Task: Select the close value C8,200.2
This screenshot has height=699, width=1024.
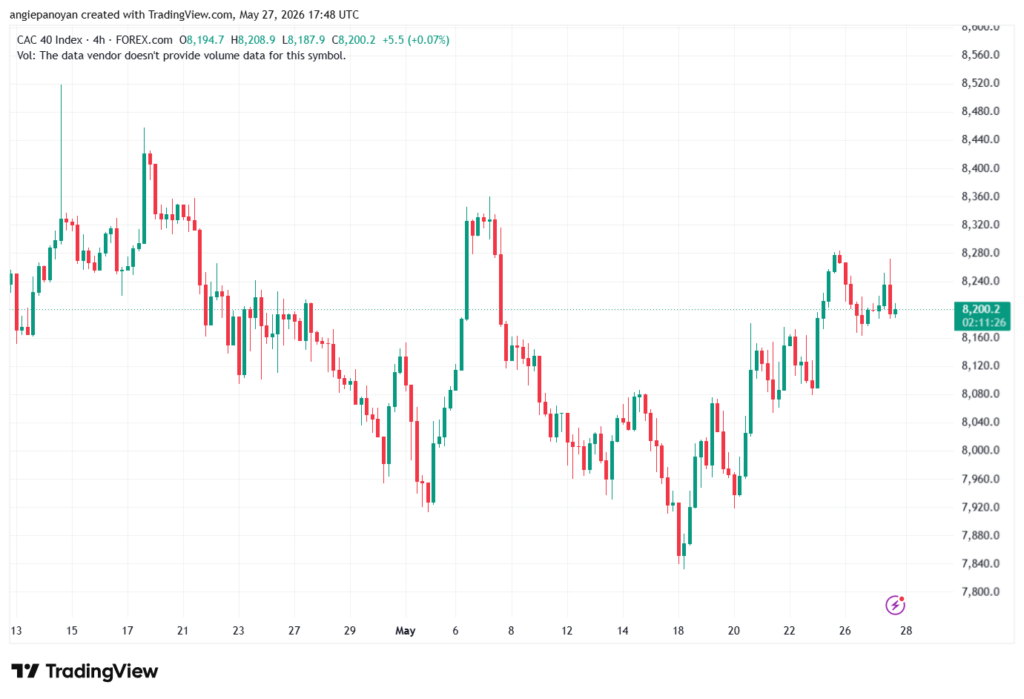Action: tap(353, 40)
